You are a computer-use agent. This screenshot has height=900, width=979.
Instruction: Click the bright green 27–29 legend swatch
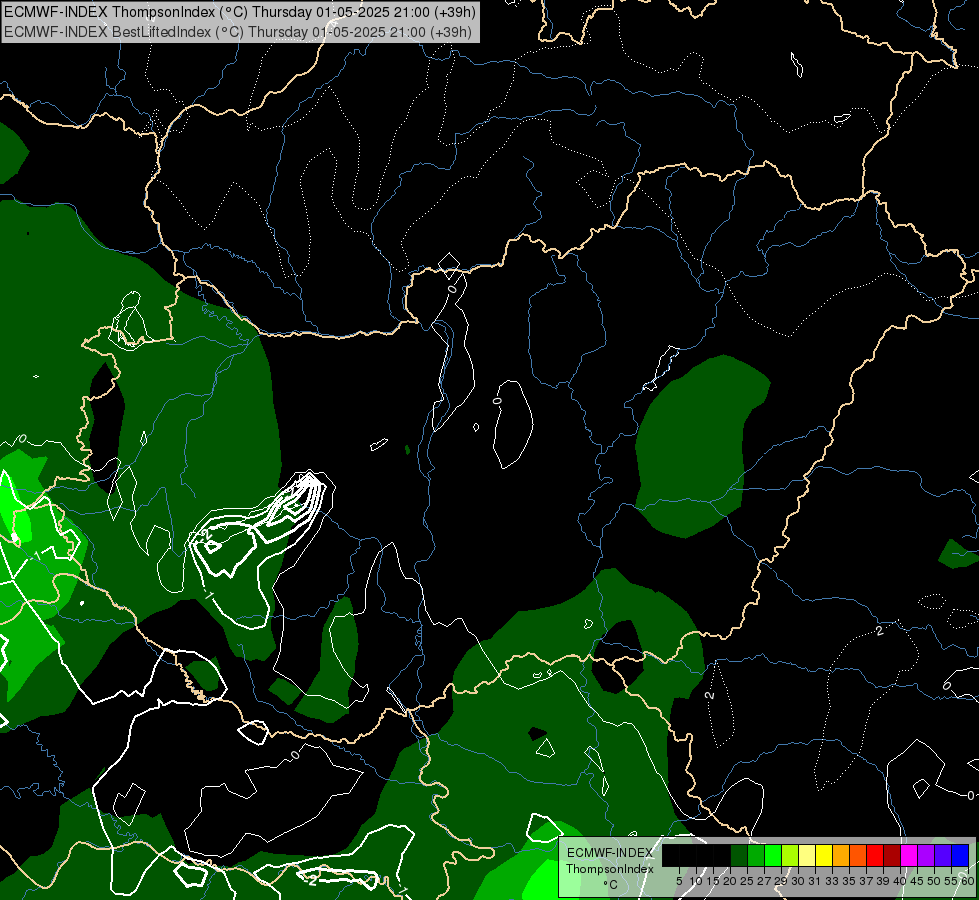coord(773,855)
